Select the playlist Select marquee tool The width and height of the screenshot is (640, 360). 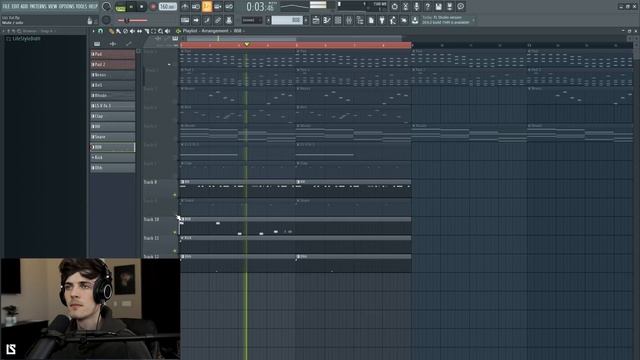[153, 31]
